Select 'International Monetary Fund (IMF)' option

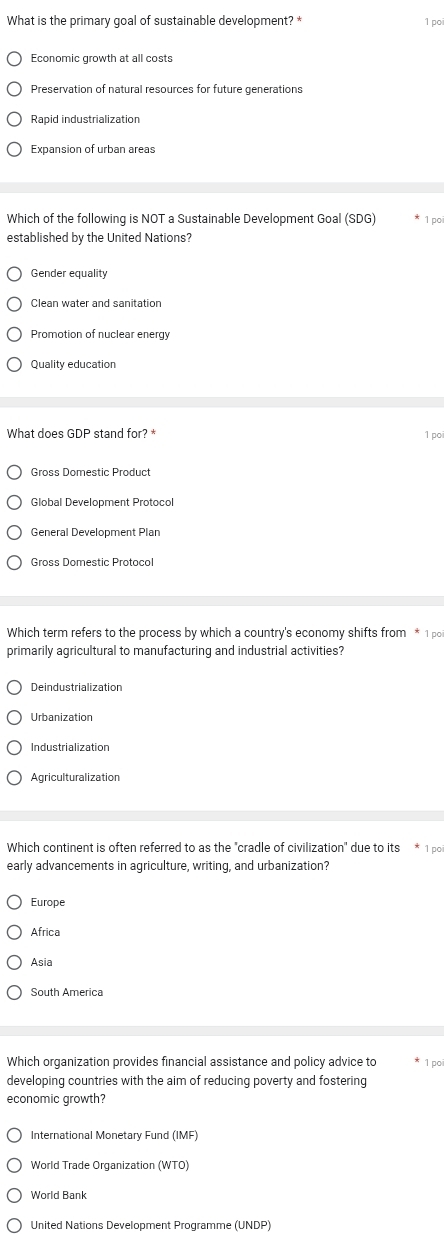[14, 1135]
